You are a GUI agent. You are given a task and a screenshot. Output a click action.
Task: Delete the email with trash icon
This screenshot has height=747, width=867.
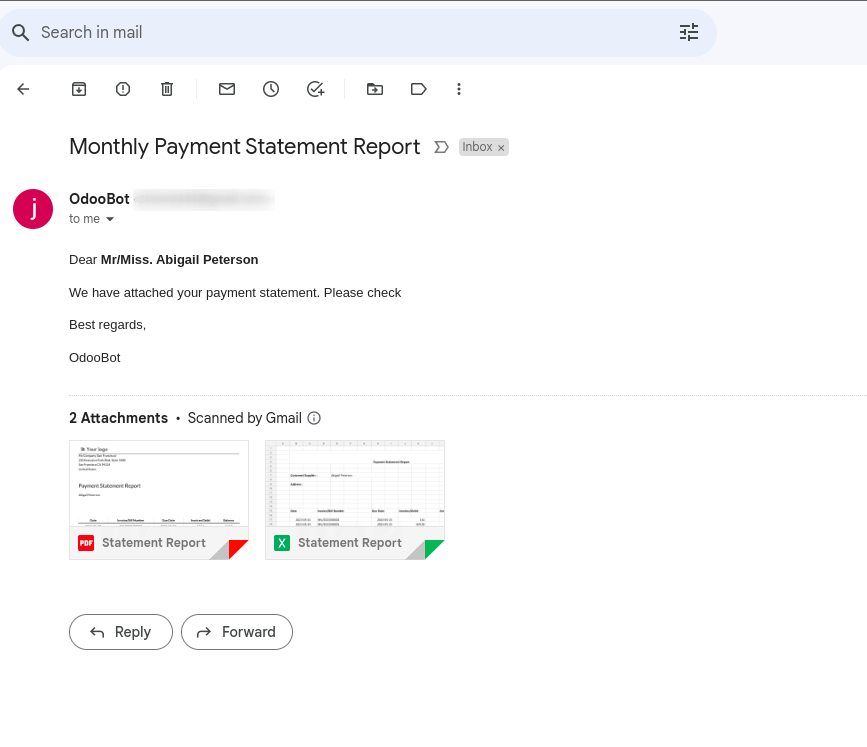tap(167, 89)
